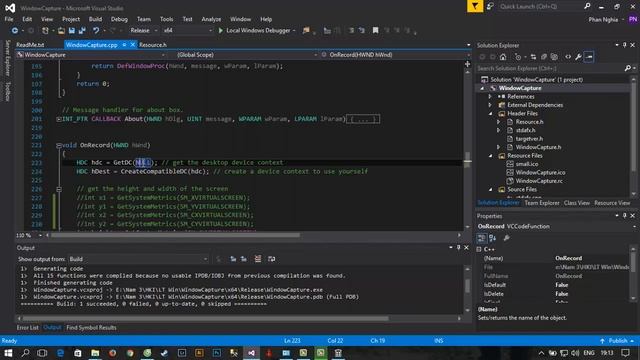Viewport: 640px width, 360px height.
Task: Click the bookmark icon in the toolbar
Action: coord(376,31)
